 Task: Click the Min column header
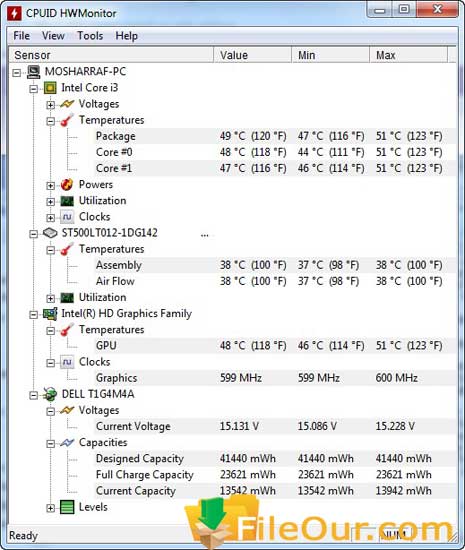pos(331,55)
